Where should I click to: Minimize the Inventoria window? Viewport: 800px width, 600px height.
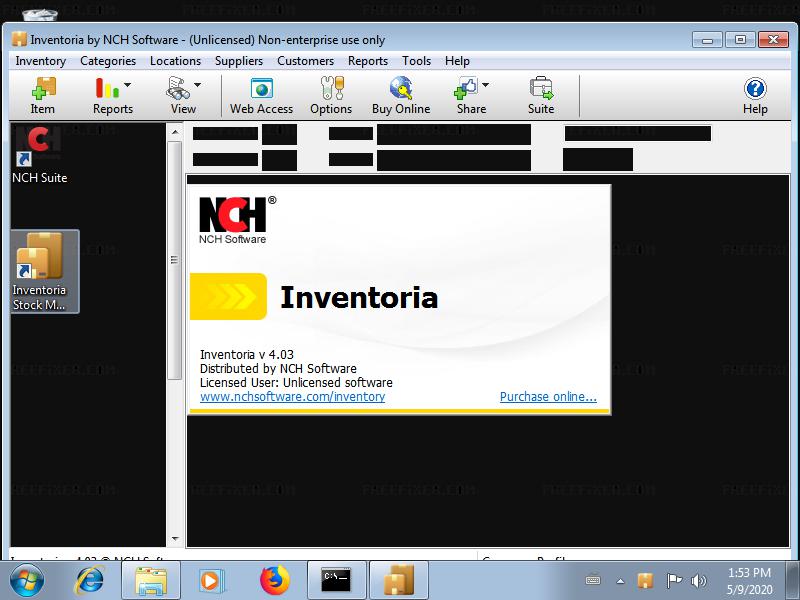(707, 40)
